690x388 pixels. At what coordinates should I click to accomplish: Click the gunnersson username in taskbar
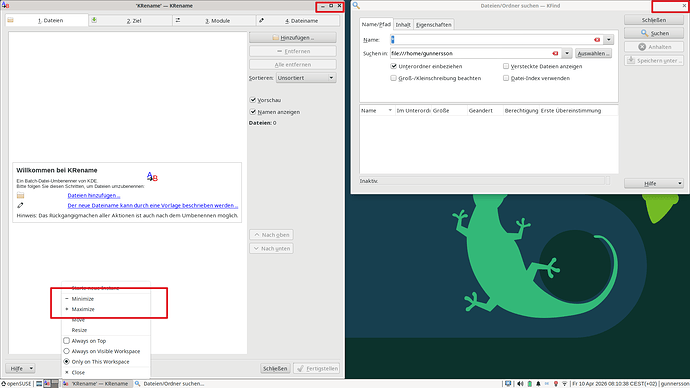(x=675, y=384)
